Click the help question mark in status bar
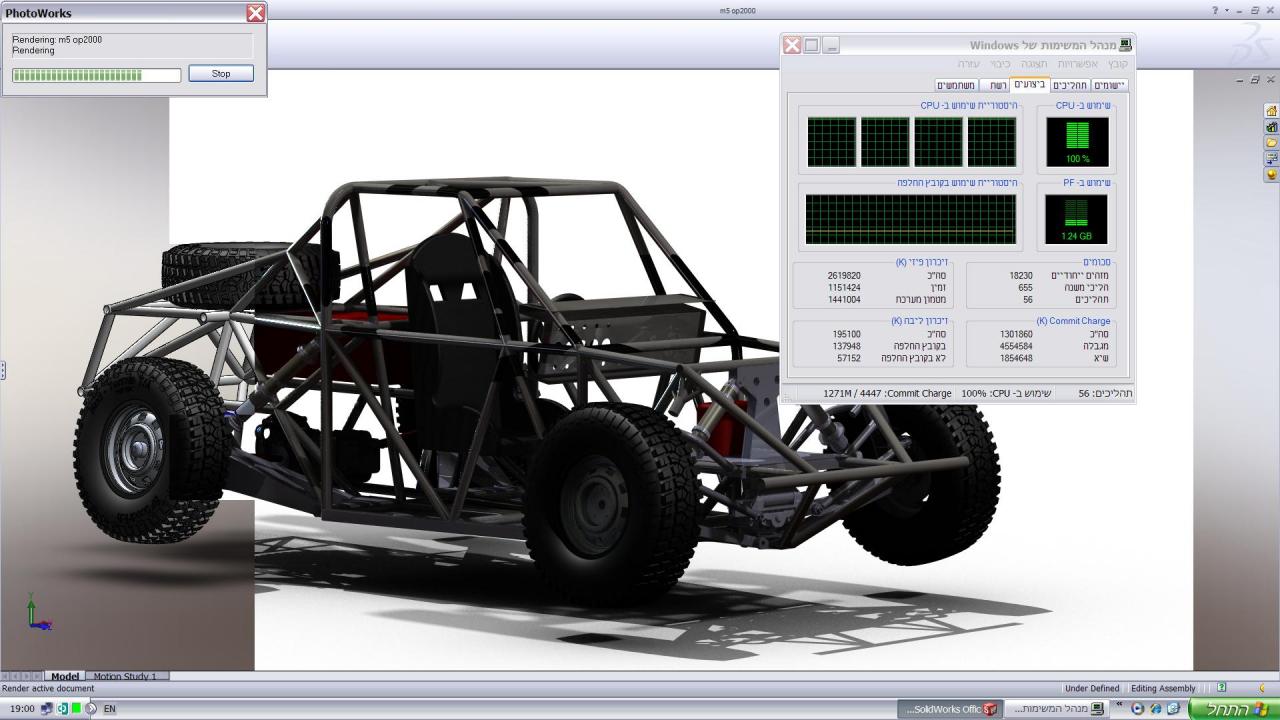 [x=1221, y=688]
